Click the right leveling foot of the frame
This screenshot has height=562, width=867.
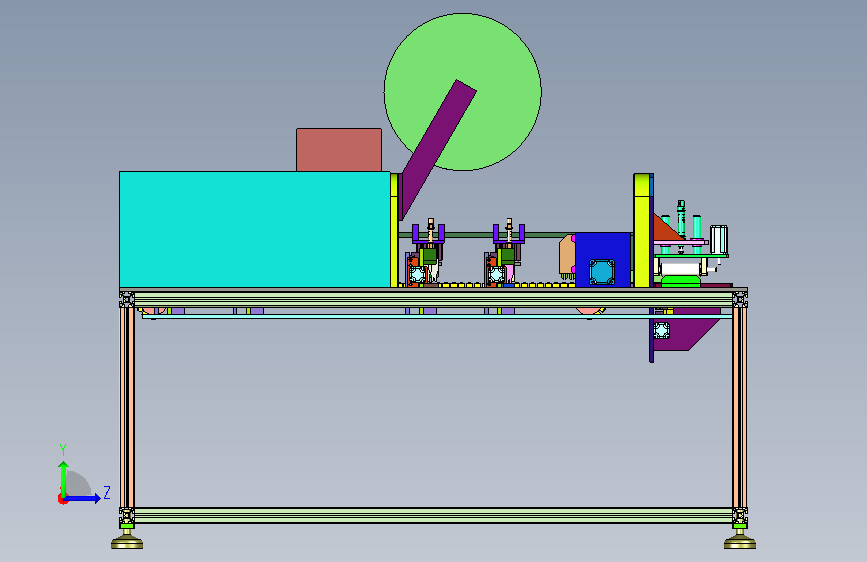point(740,540)
